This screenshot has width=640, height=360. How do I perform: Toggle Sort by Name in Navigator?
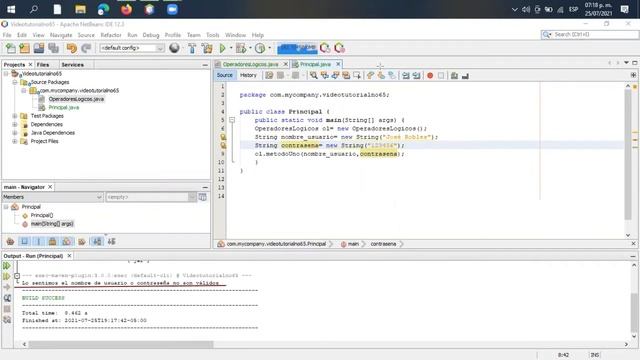[x=97, y=242]
